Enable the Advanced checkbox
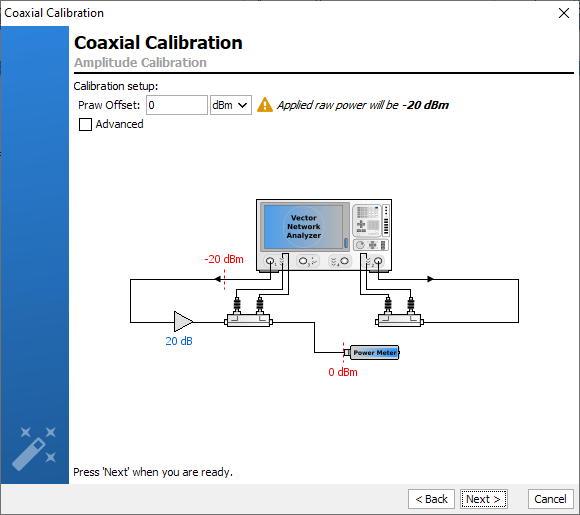The height and width of the screenshot is (515, 580). pos(85,124)
